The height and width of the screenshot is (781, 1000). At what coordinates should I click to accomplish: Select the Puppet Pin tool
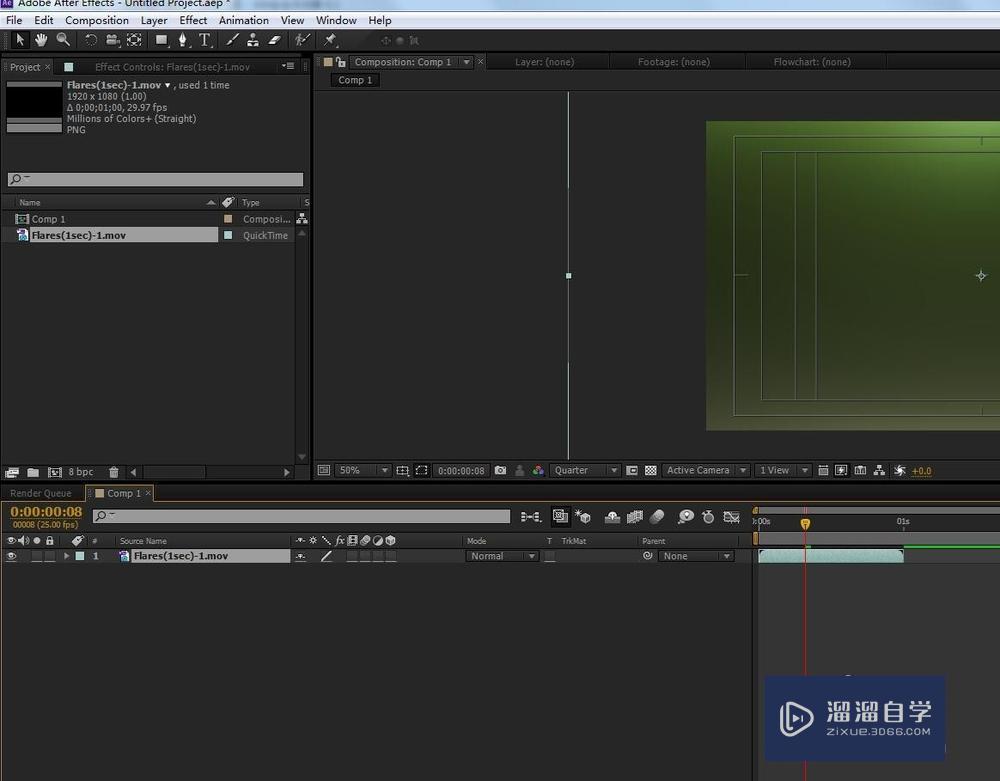pyautogui.click(x=330, y=40)
